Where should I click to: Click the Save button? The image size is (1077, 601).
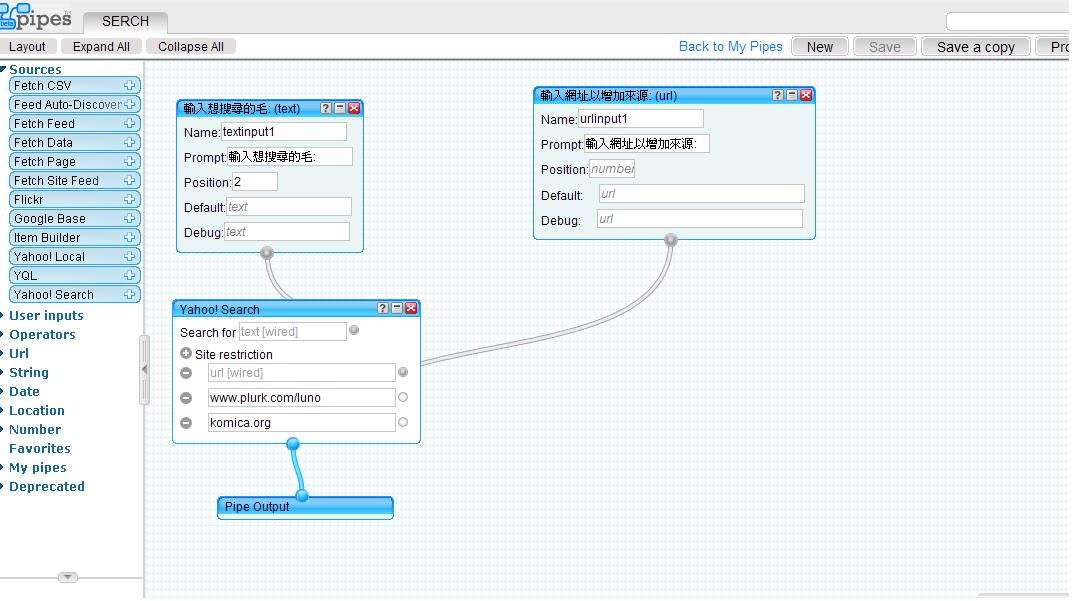coord(885,47)
